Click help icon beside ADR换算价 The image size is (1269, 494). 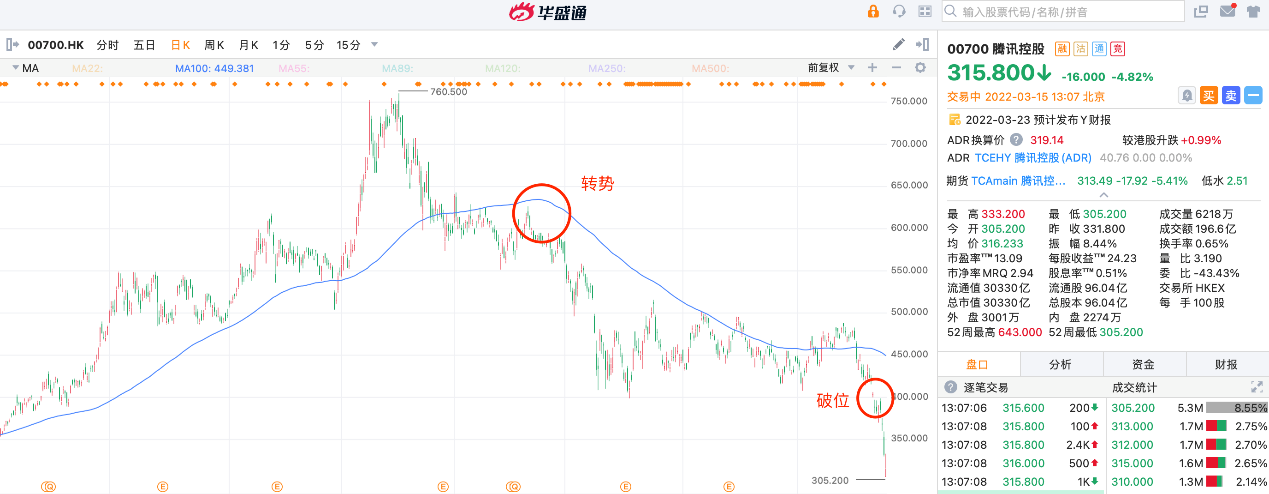[x=1016, y=140]
